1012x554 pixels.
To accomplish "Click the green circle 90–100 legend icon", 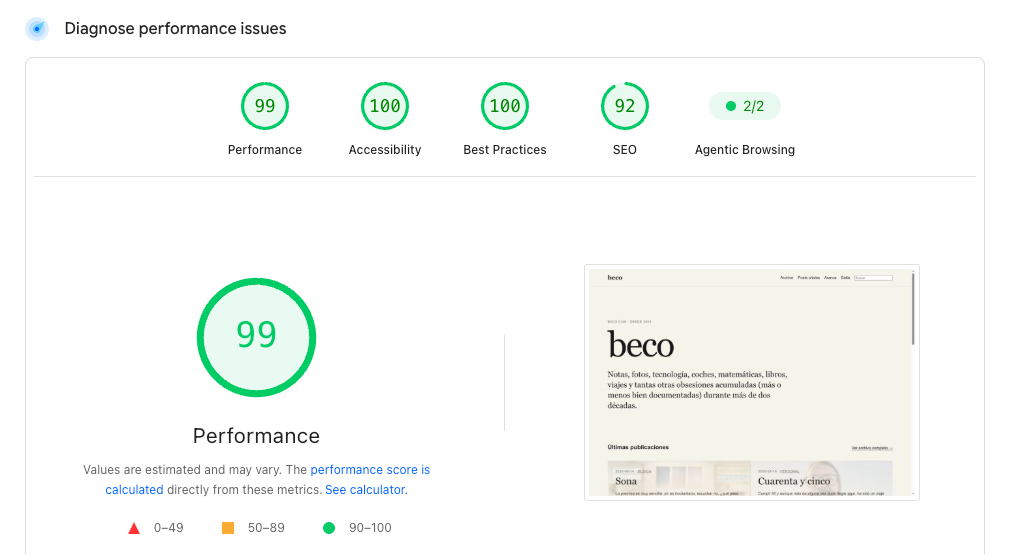I will tap(329, 528).
